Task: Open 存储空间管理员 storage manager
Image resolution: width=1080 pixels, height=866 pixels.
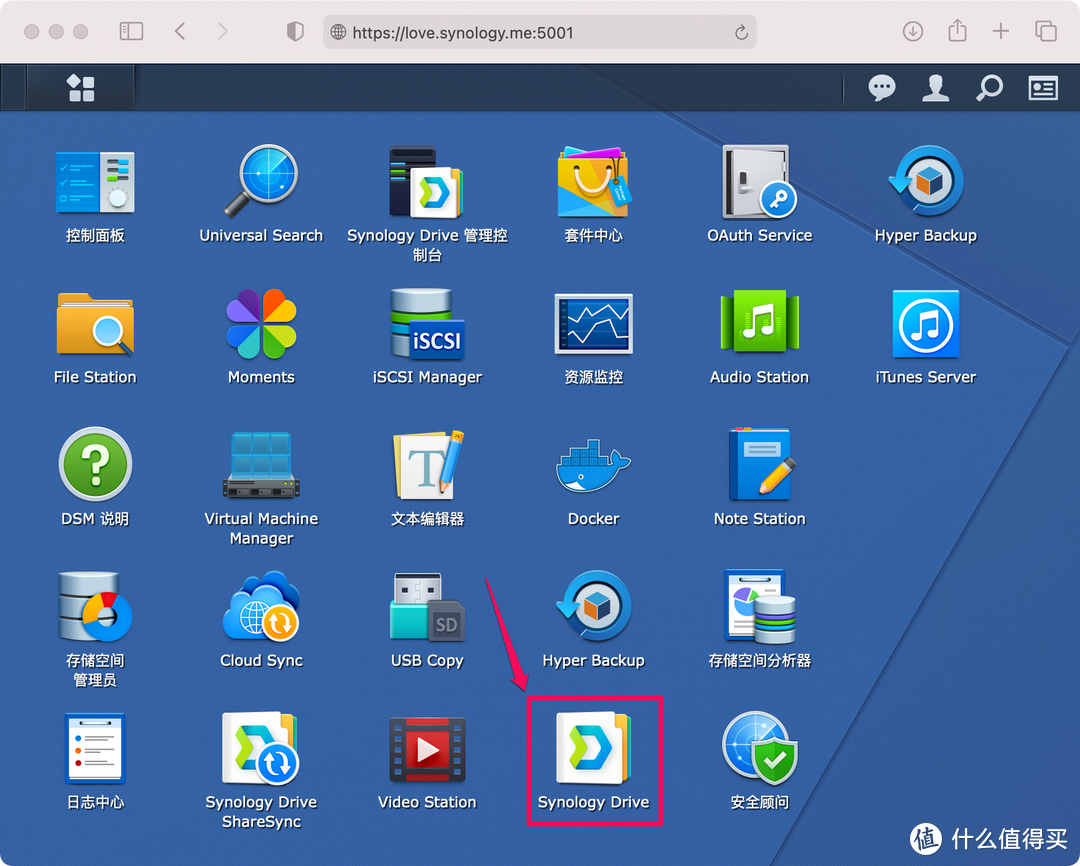Action: click(95, 607)
